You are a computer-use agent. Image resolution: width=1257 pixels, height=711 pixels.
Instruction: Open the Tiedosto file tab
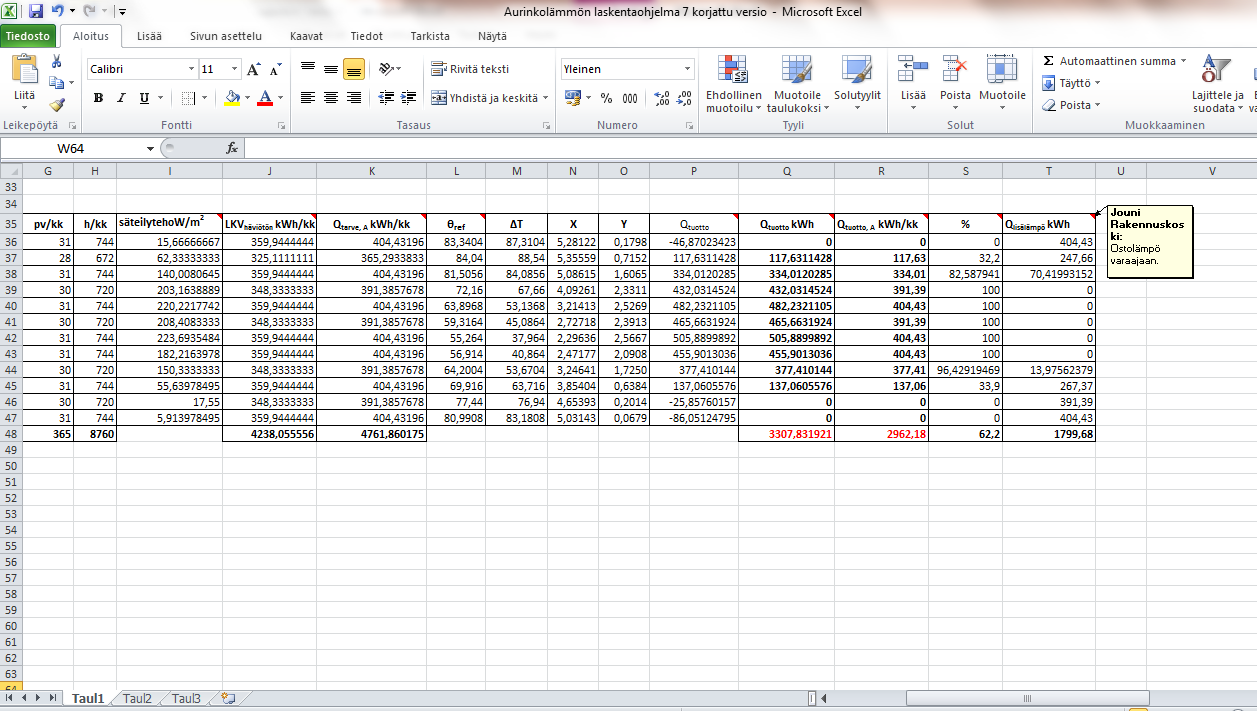pyautogui.click(x=27, y=36)
